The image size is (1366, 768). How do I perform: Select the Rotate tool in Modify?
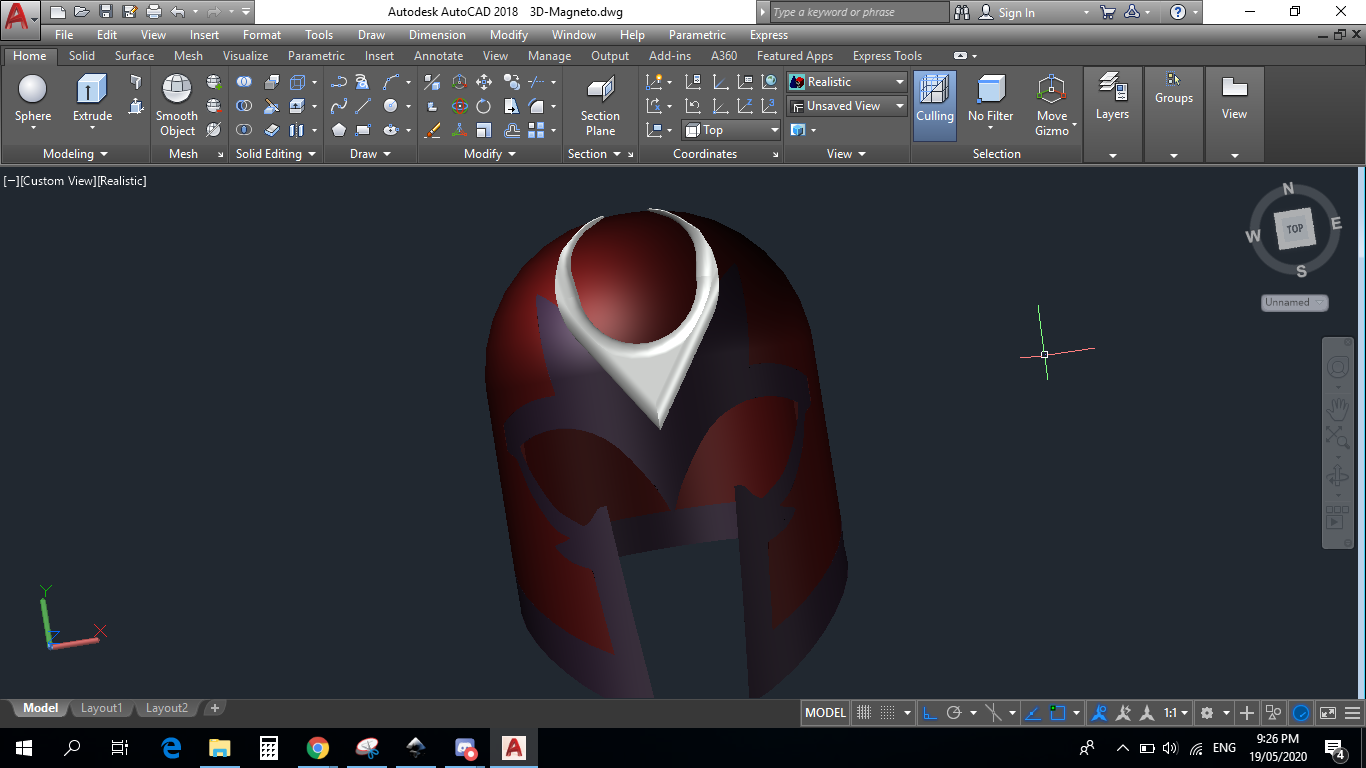(484, 106)
